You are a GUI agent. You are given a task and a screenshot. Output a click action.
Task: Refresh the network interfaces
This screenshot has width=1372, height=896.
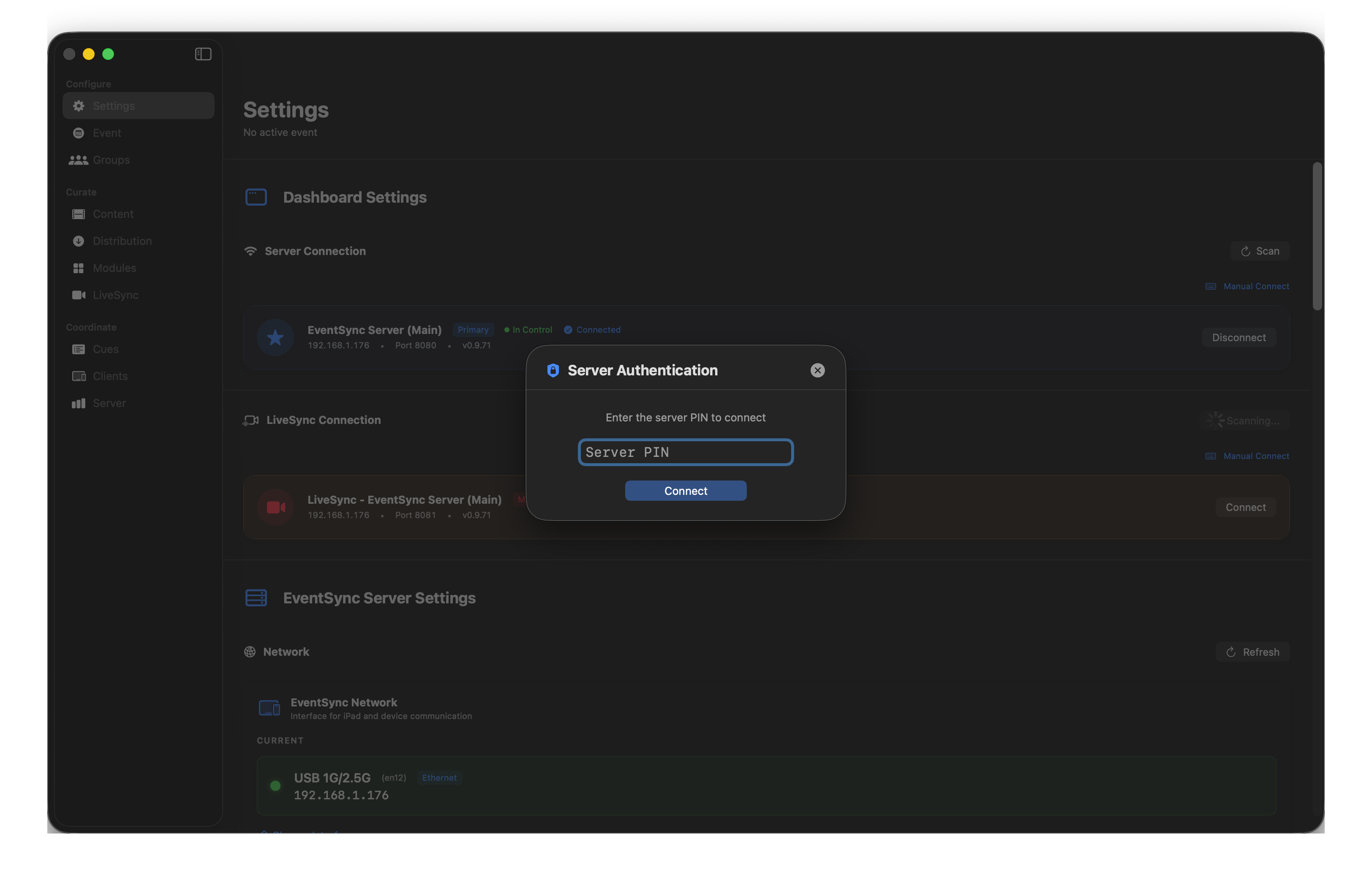[1253, 652]
